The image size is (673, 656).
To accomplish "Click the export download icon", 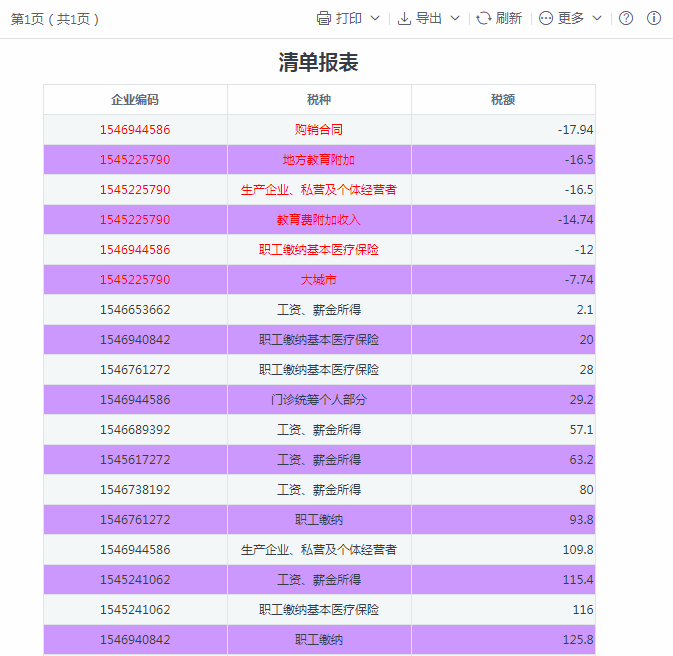I will (404, 18).
